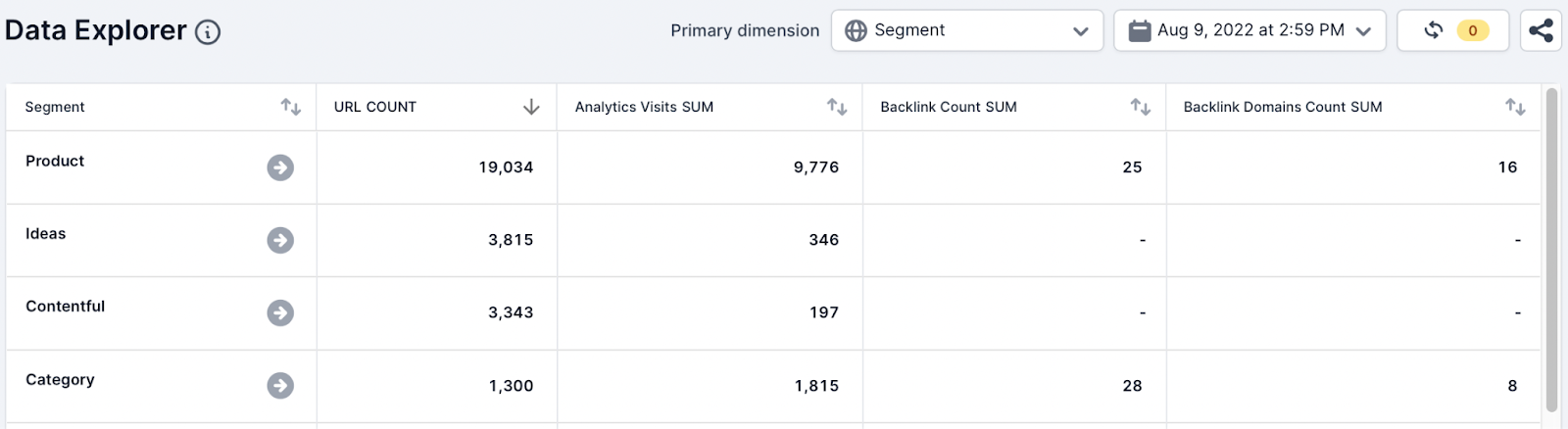Screen dimensions: 1568x429
Task: Open the Contentful segment arrow icon
Action: [280, 312]
